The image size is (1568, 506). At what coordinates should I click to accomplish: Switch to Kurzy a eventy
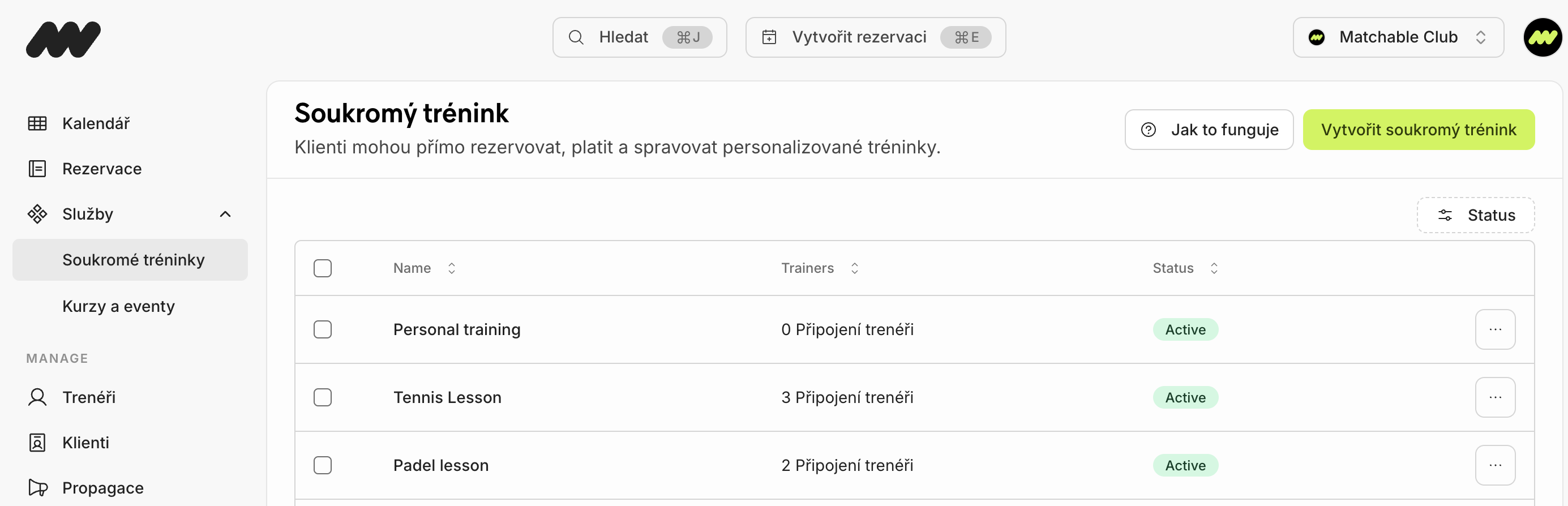(x=118, y=306)
